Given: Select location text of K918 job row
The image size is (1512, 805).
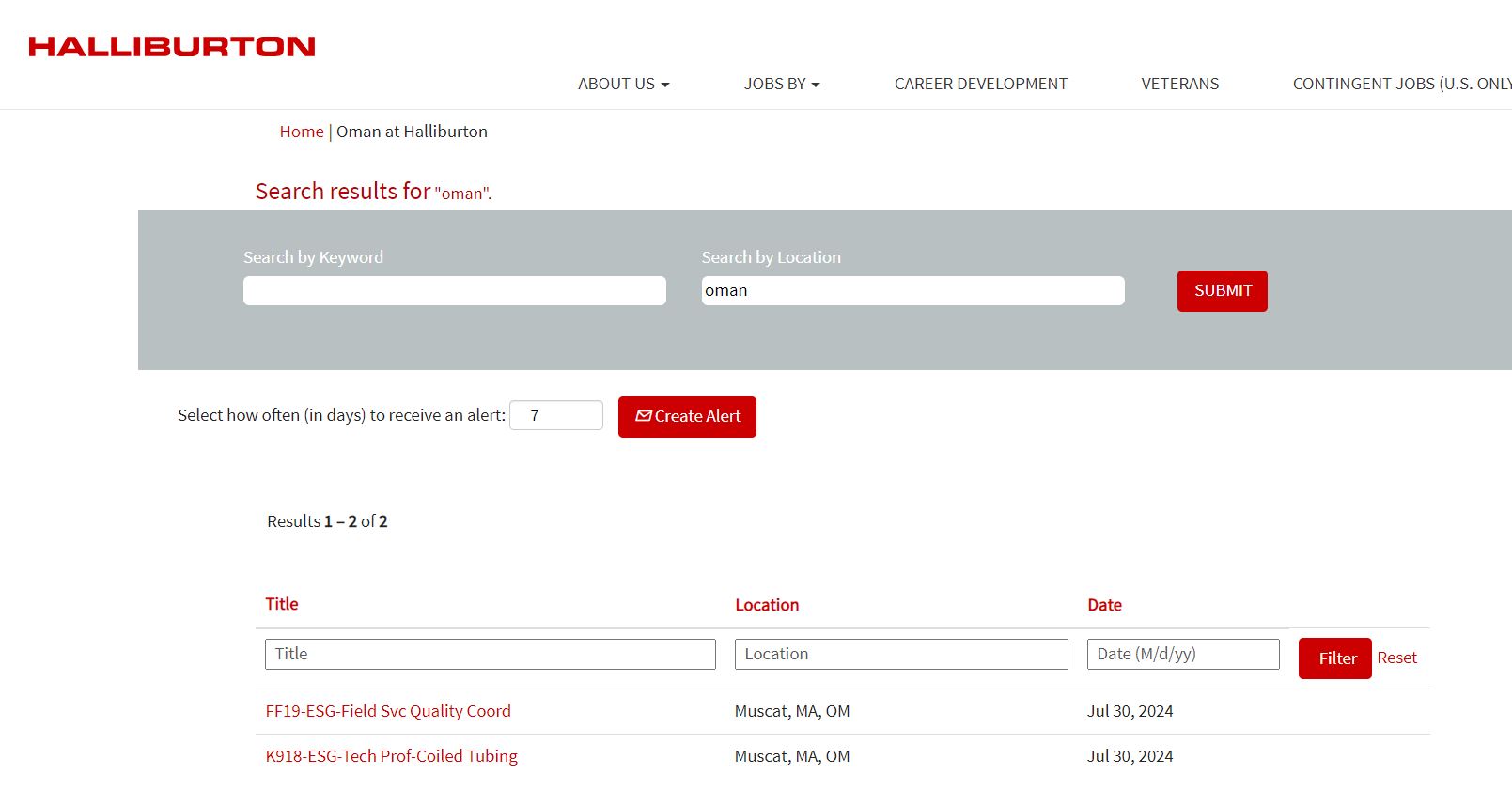Looking at the screenshot, I should (x=792, y=756).
